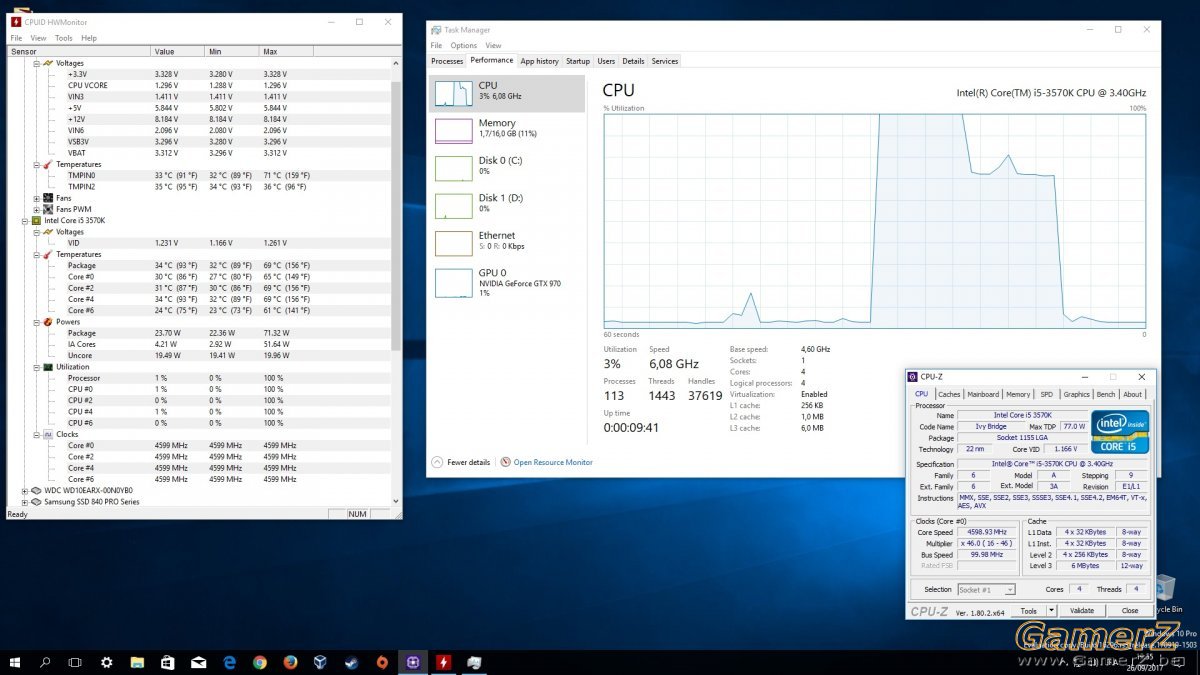Open Microsoft Store from the taskbar
This screenshot has height=675, width=1200.
pos(168,662)
